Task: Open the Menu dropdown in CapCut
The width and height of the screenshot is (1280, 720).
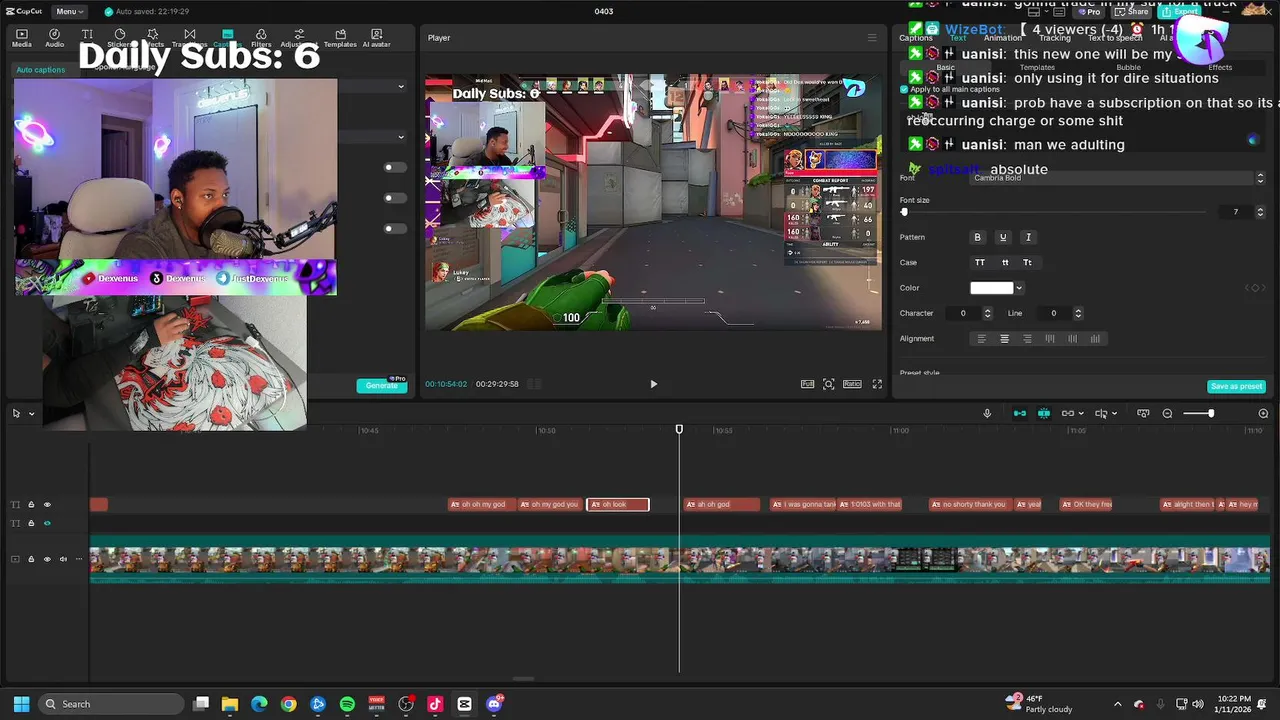Action: tap(70, 11)
